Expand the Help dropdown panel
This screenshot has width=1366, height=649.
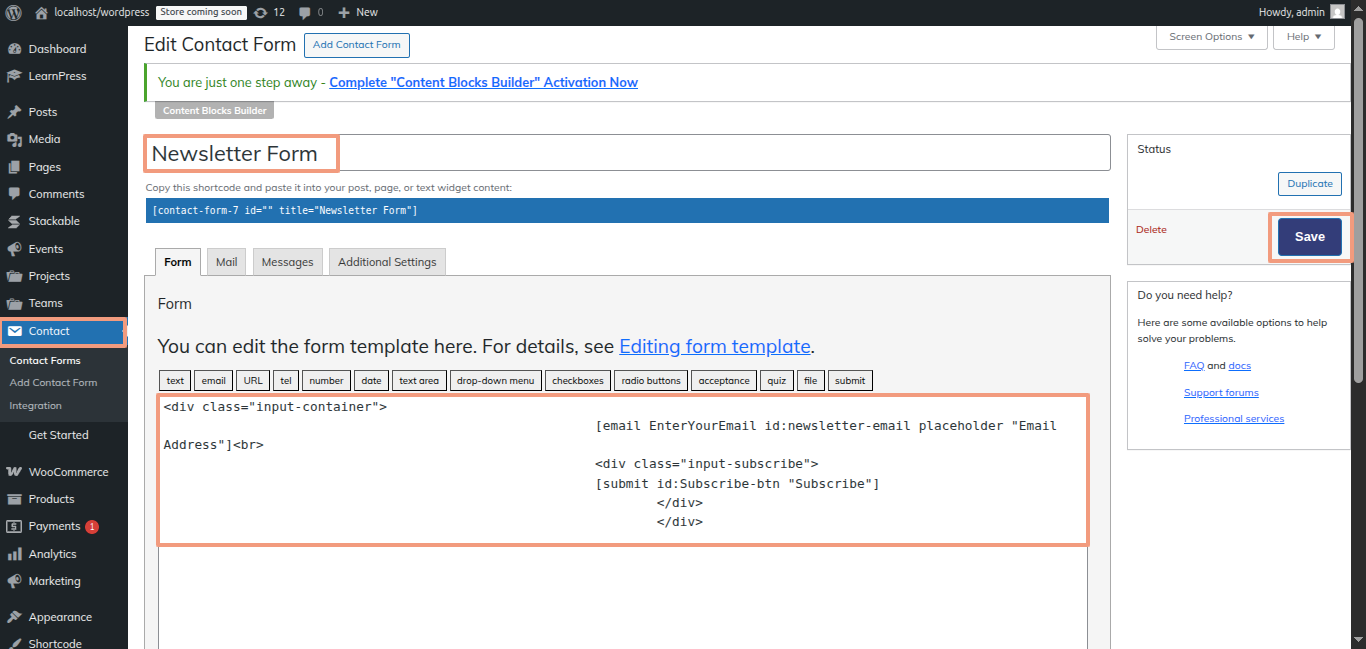[1303, 37]
